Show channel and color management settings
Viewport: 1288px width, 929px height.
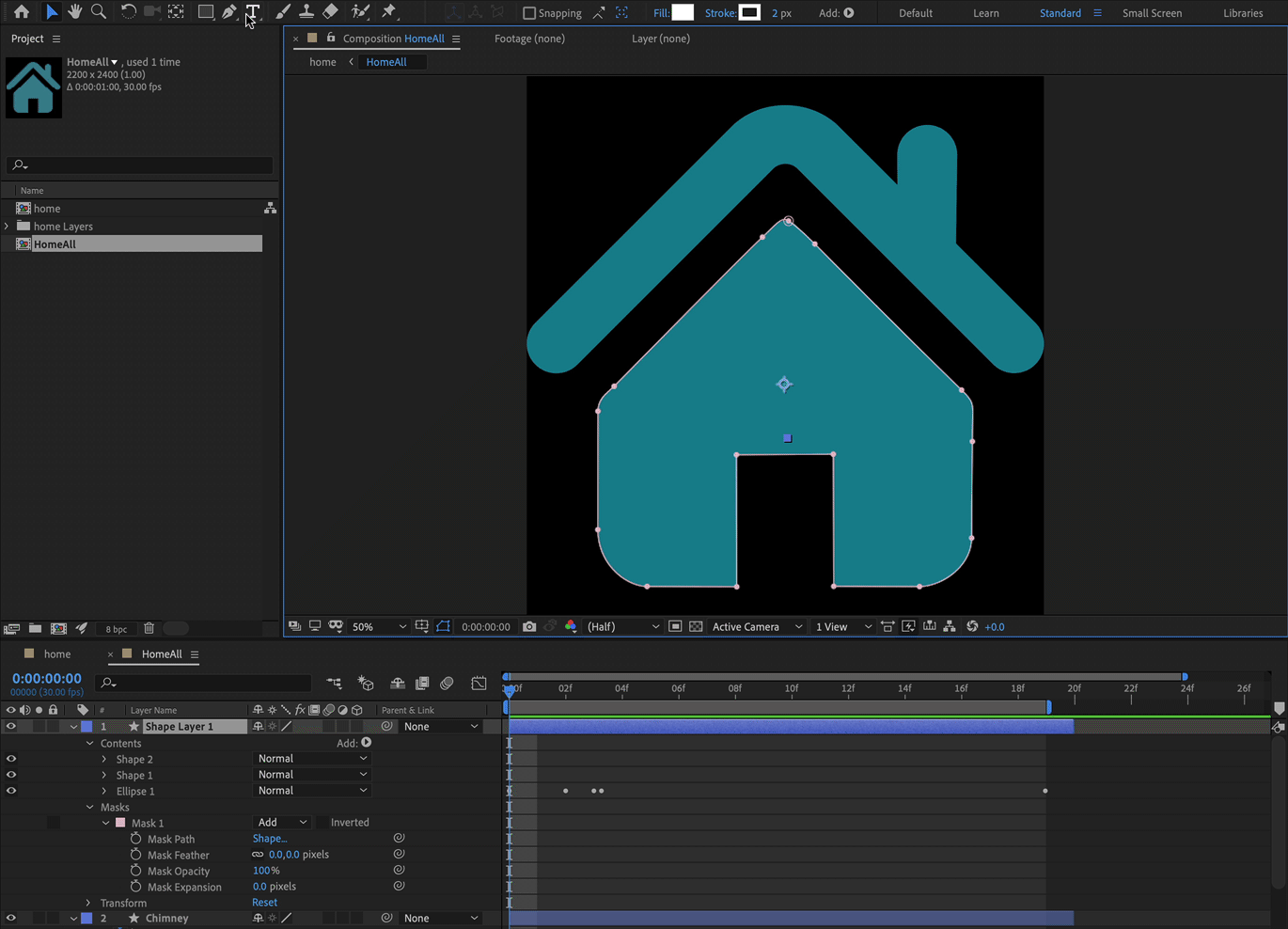point(571,626)
